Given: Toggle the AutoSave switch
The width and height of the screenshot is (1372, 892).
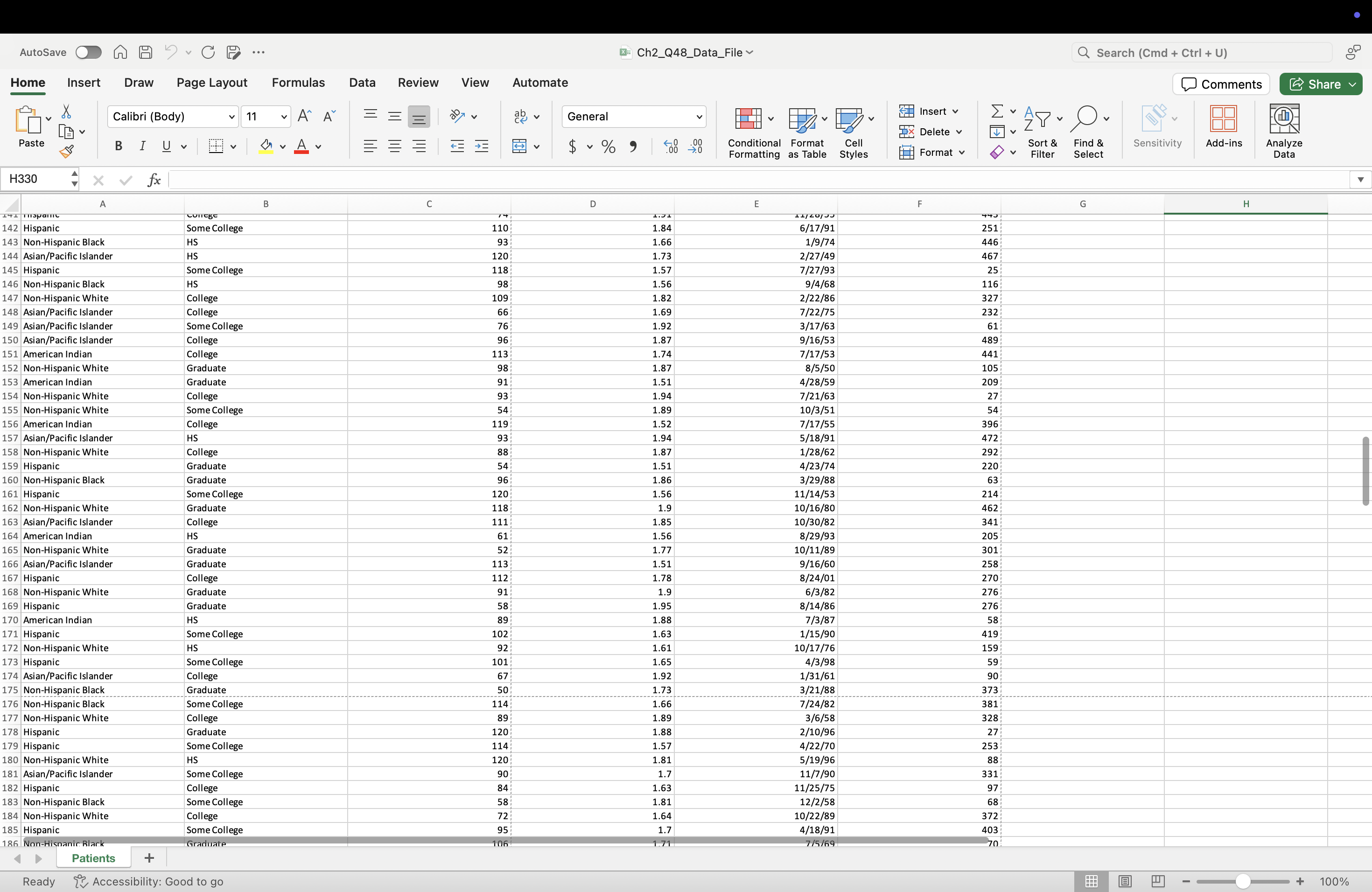Looking at the screenshot, I should pos(88,52).
